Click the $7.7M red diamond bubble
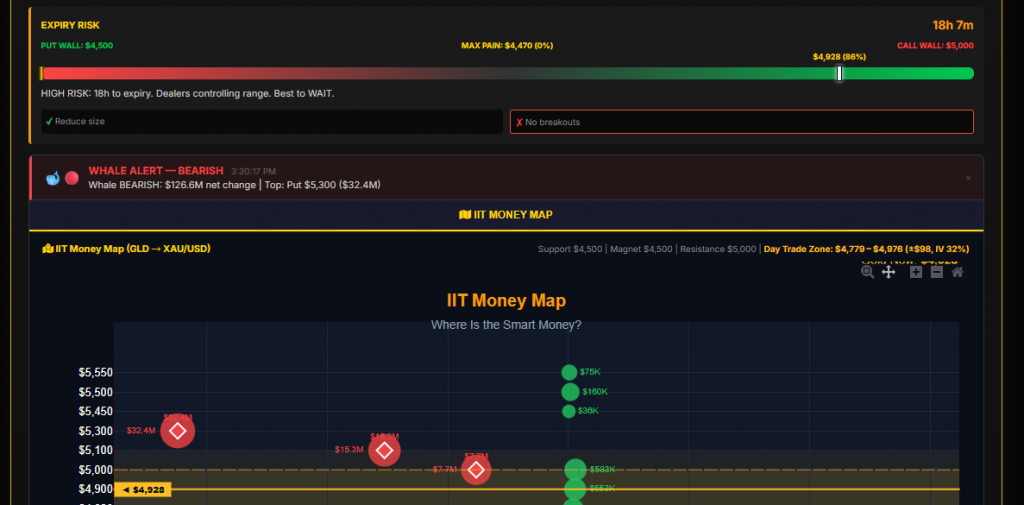Screen dimensions: 1024x505 [476, 469]
